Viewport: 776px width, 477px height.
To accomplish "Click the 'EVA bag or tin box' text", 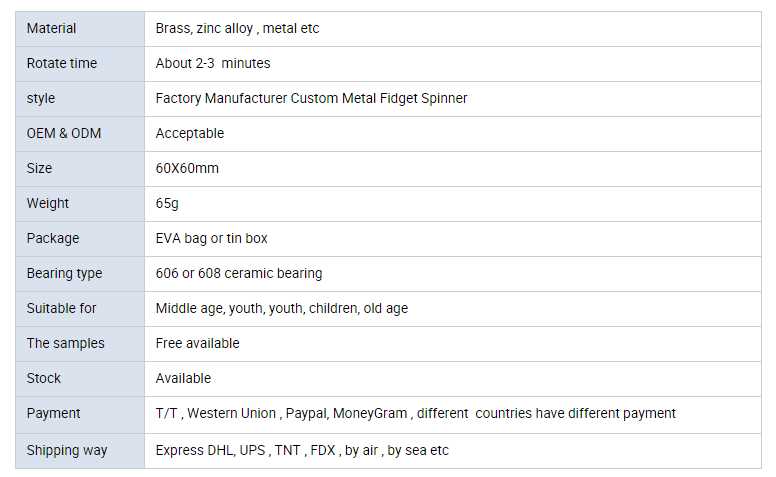I will [x=211, y=238].
